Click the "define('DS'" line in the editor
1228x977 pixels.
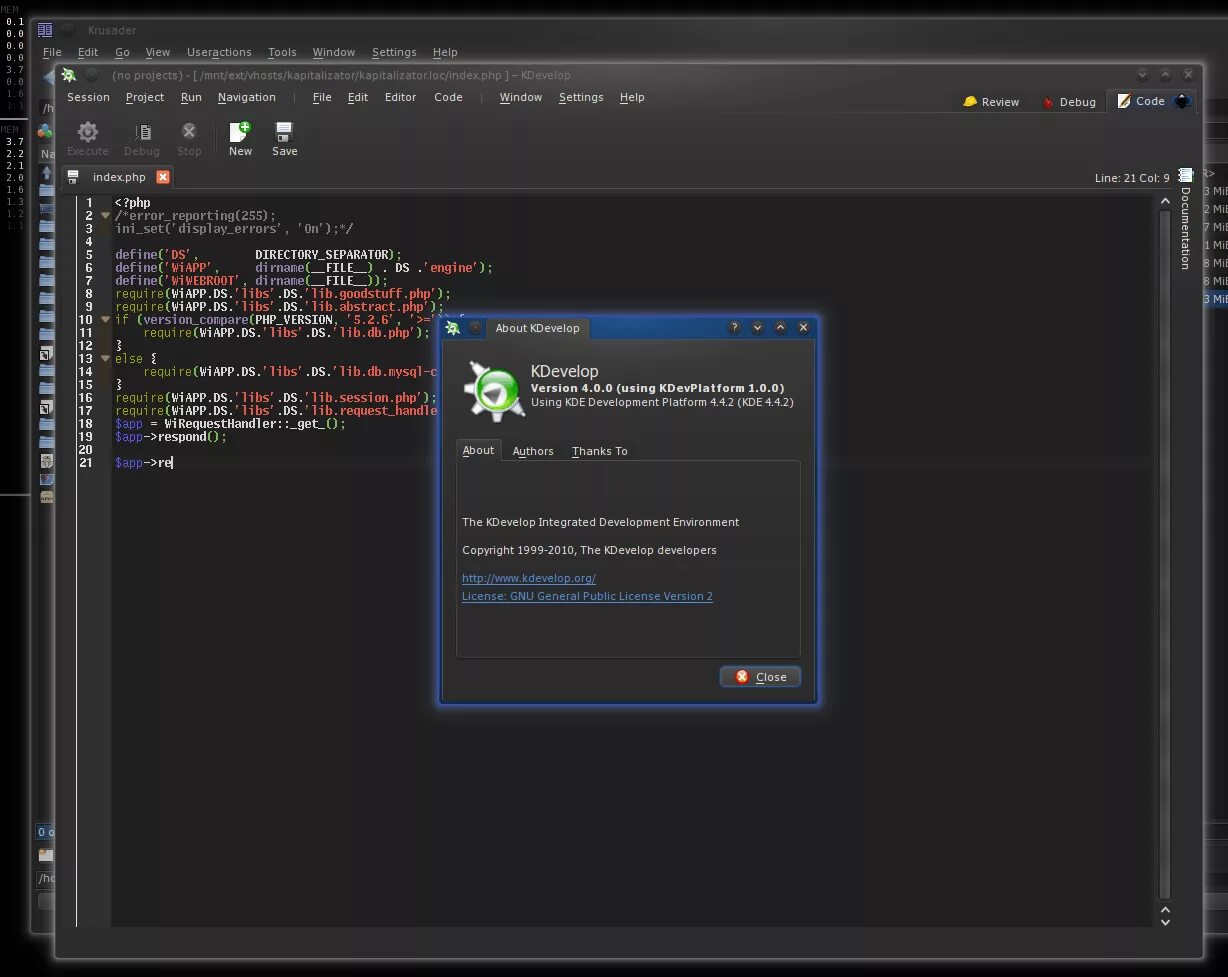tap(258, 255)
